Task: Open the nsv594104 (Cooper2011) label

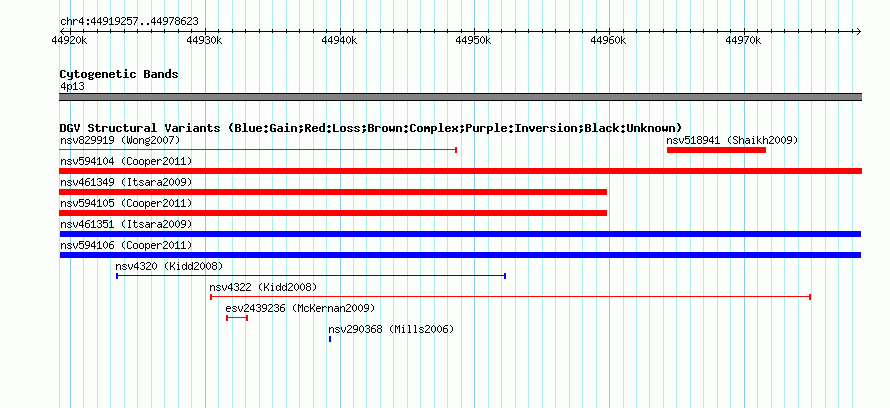Action: 126,161
